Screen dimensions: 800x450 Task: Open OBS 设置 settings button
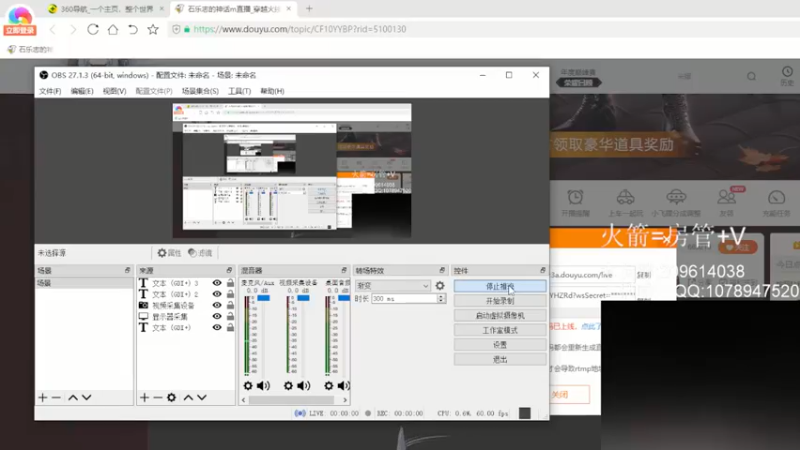coord(500,345)
